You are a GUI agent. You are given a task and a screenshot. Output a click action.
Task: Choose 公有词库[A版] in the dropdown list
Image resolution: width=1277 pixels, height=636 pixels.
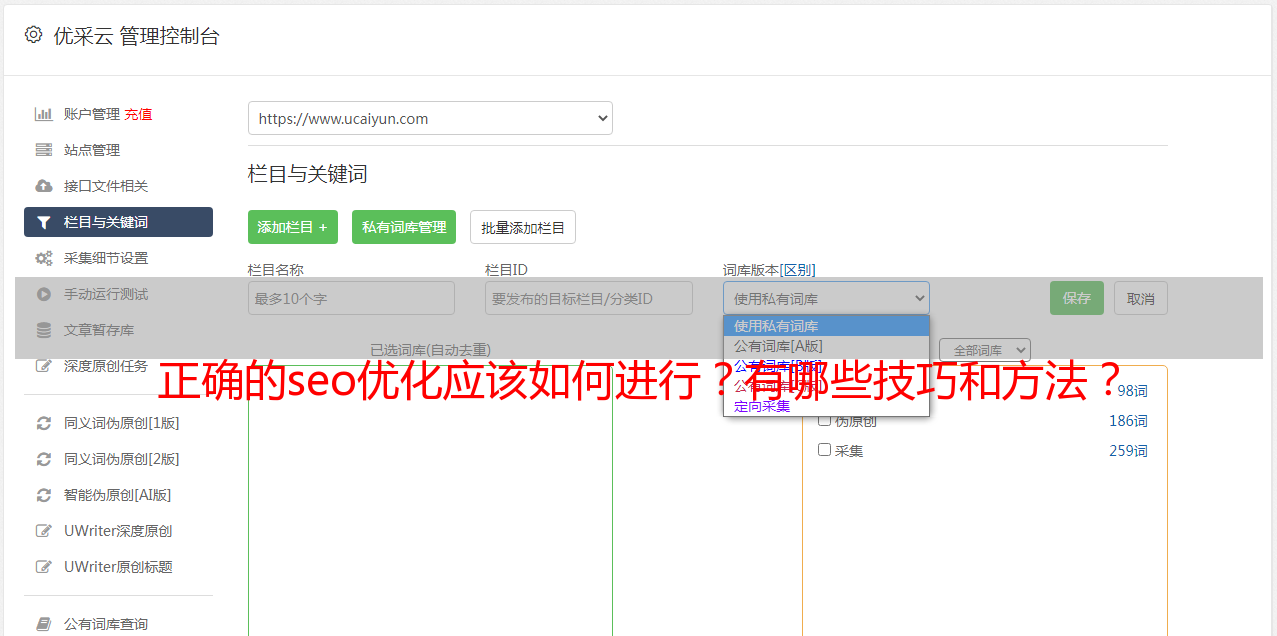[826, 346]
